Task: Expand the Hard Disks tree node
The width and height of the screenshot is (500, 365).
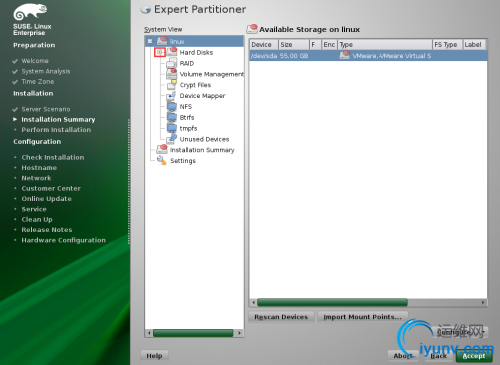Action: 160,52
